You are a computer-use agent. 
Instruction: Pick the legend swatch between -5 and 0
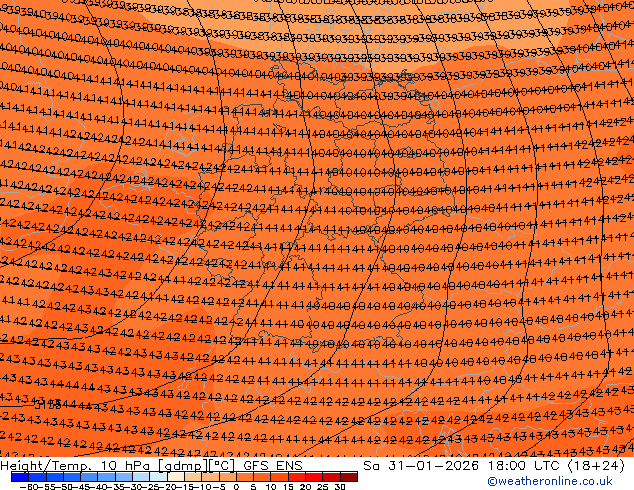click(228, 477)
